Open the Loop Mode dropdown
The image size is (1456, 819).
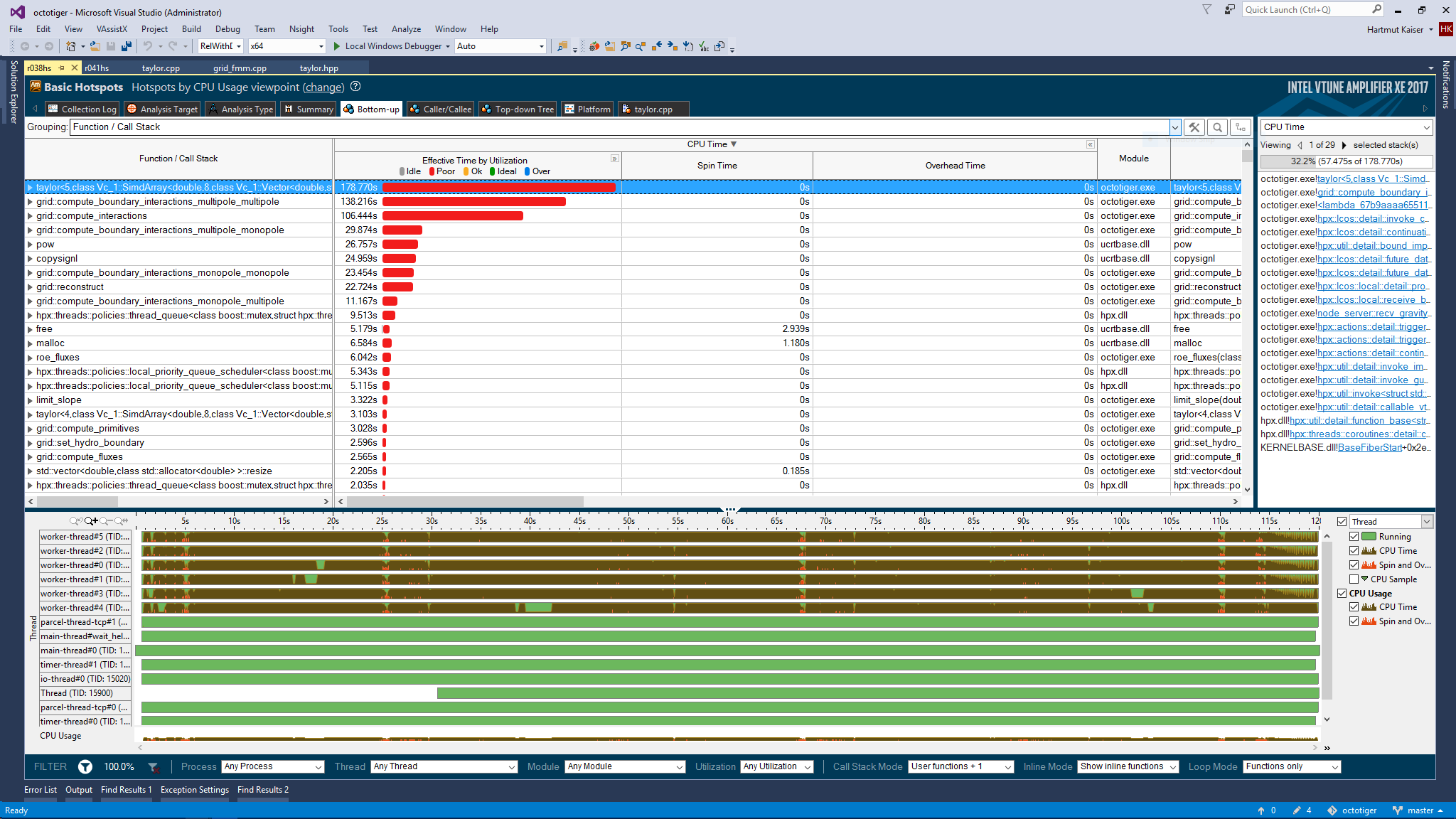(x=1292, y=767)
